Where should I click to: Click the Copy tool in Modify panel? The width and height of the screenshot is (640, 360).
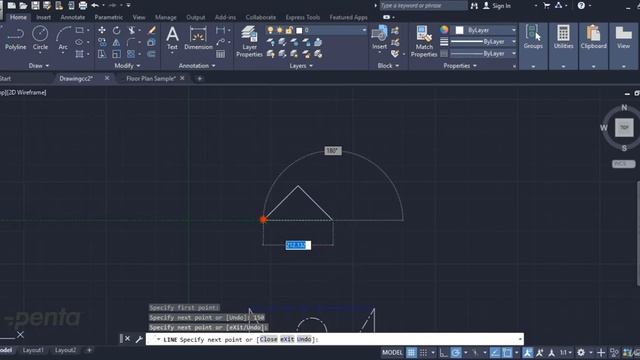point(102,42)
